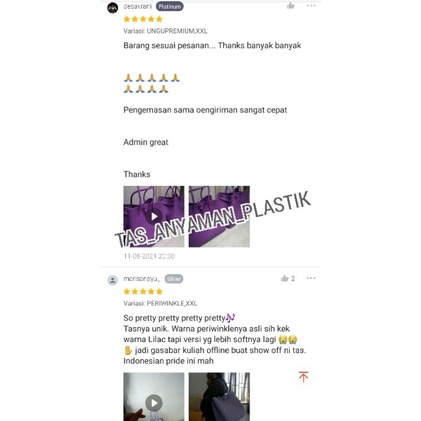Viewport: 421px width, 421px height.
Task: View second purple bag photo thumbnail
Action: coord(219,216)
